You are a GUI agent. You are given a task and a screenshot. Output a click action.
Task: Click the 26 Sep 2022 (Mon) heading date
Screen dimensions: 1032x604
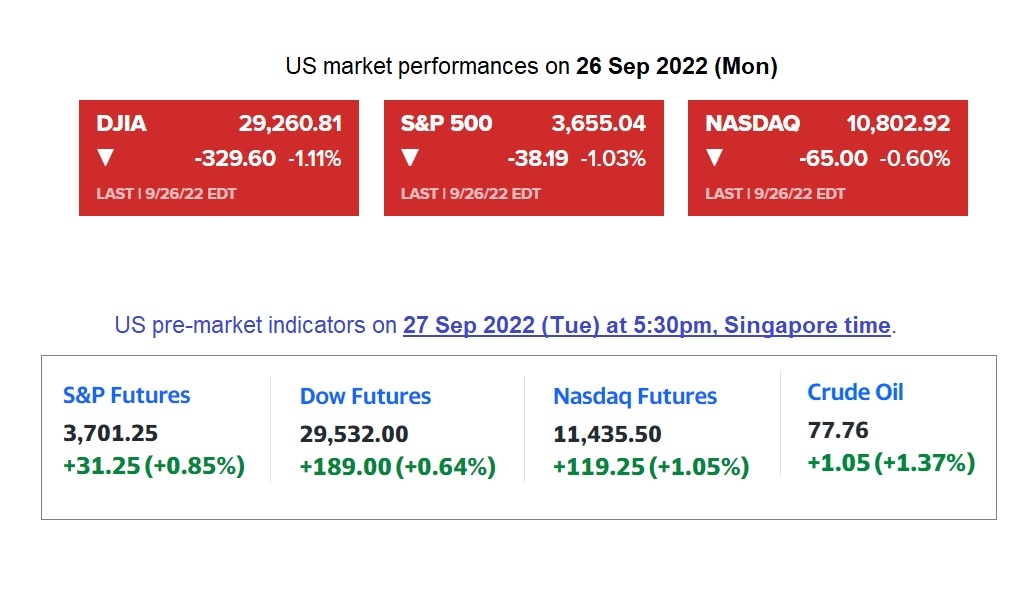677,67
